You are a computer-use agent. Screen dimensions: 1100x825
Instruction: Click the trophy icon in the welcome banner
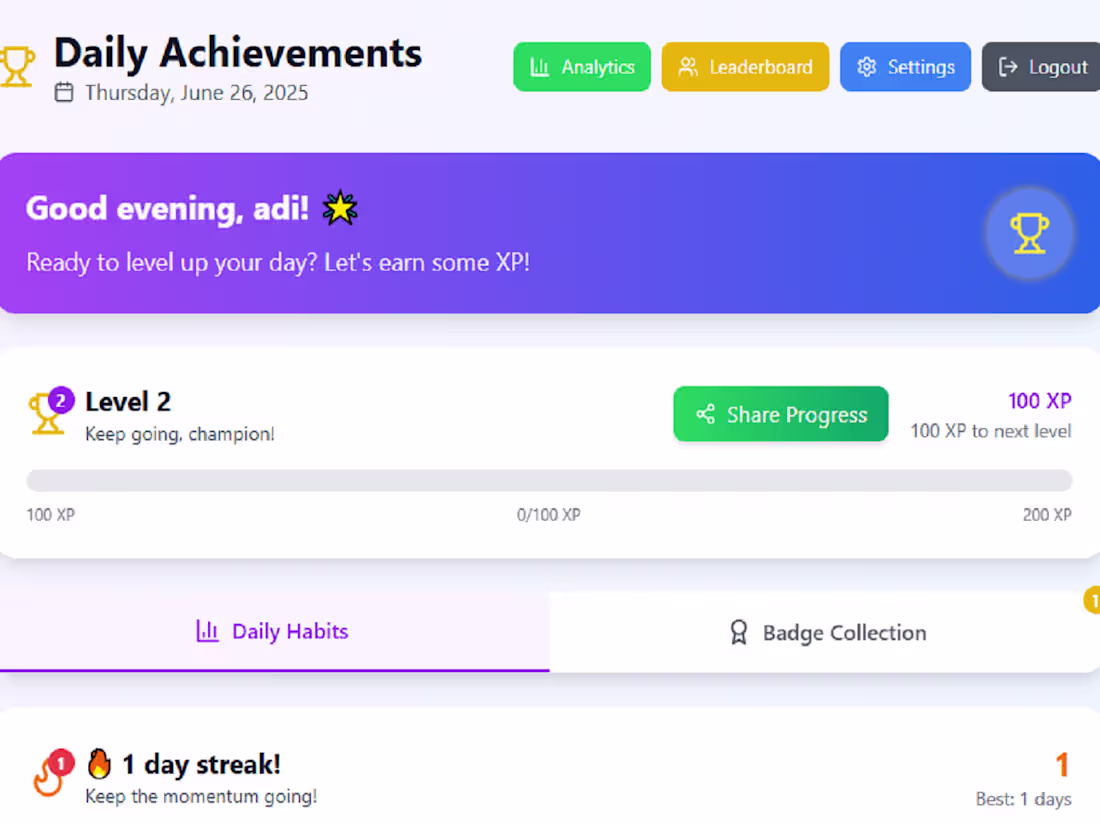[x=1030, y=232]
